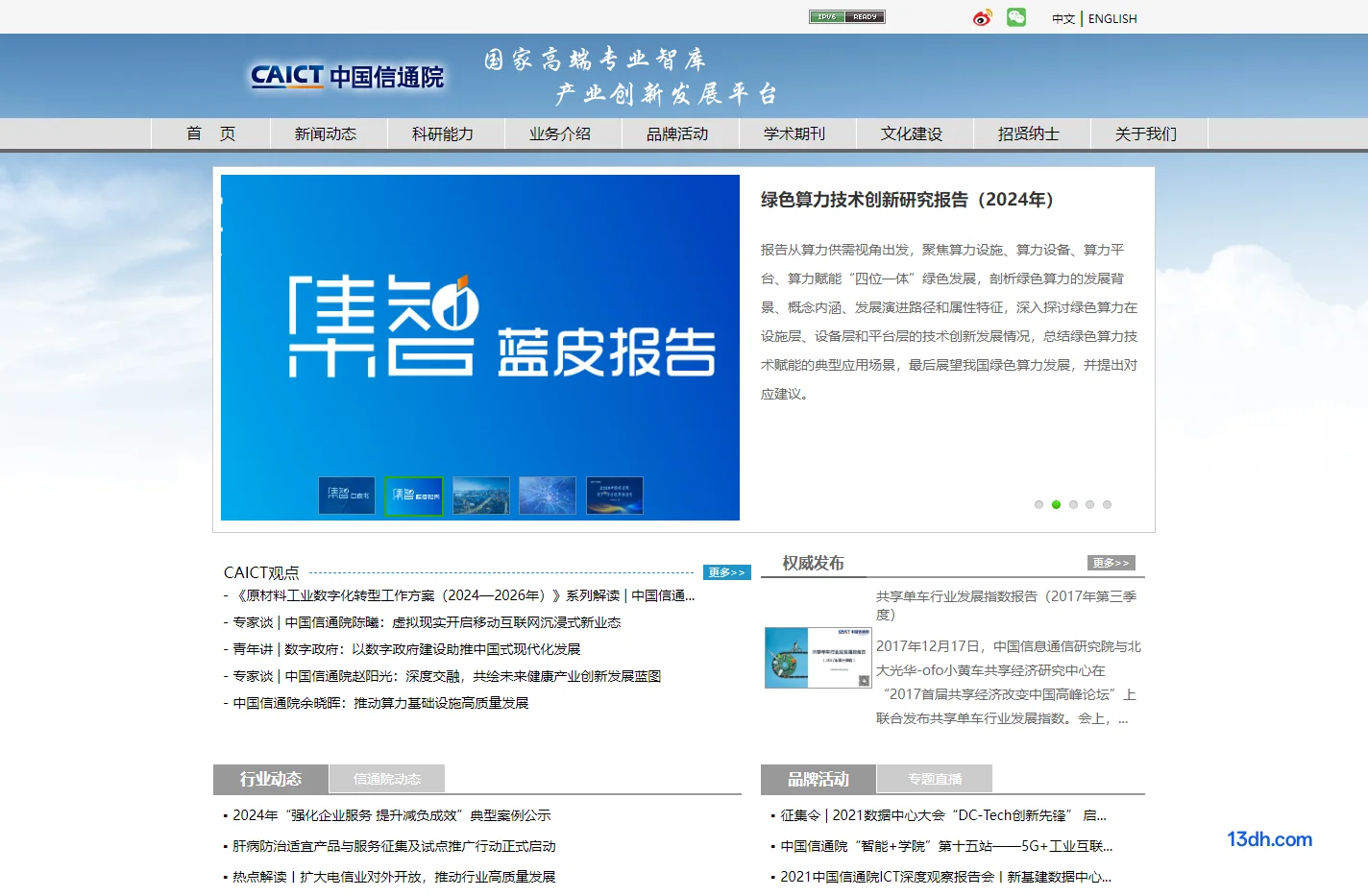
Task: Select the second green-bordered carousel thumbnail
Action: (414, 496)
